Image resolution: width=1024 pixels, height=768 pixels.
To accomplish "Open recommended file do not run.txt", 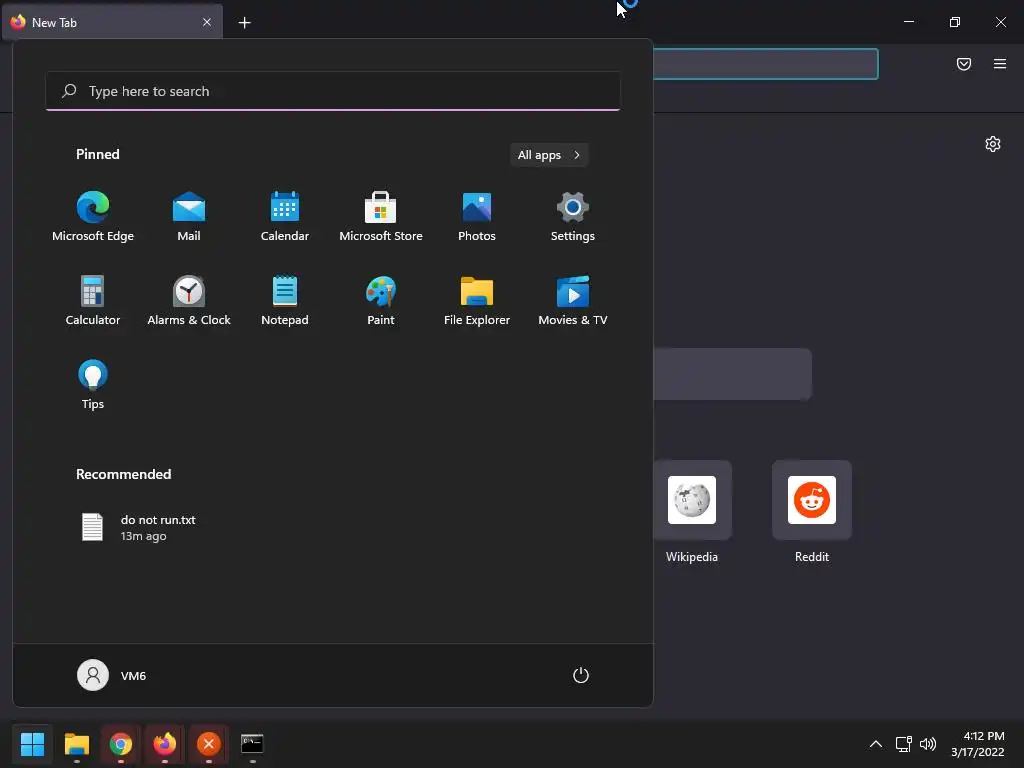I will pos(138,528).
